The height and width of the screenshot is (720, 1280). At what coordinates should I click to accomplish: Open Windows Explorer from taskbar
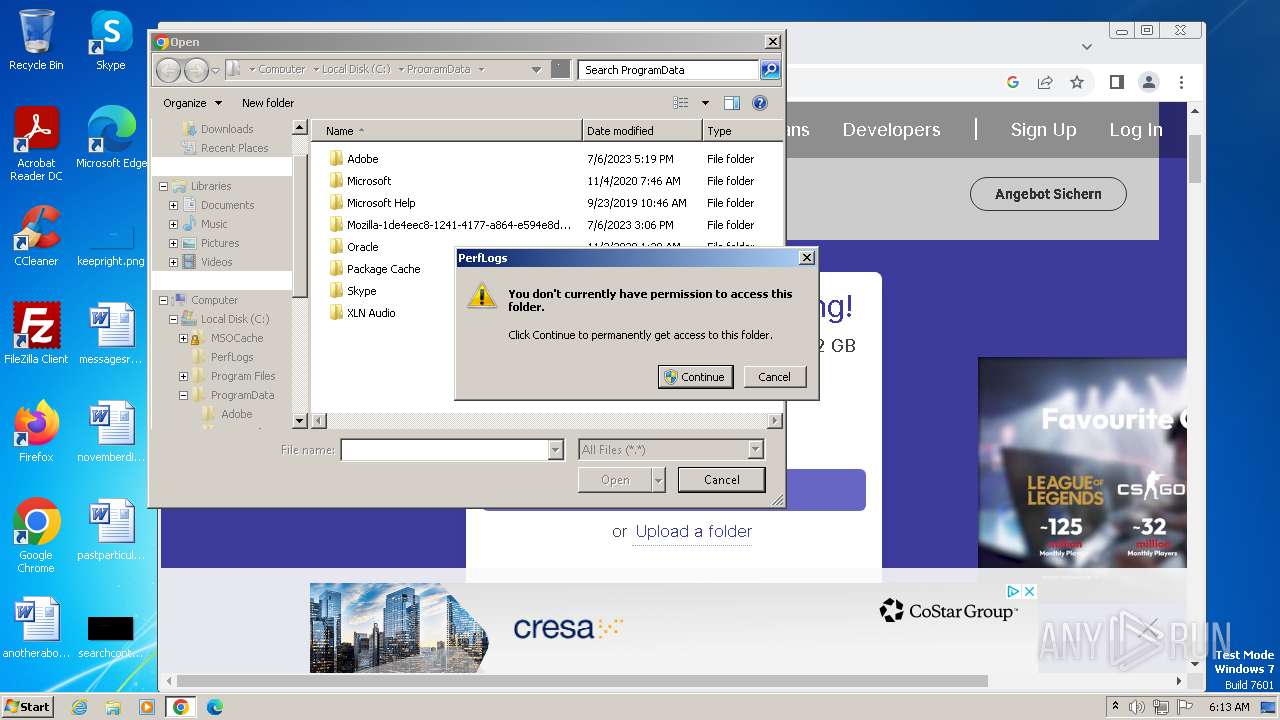click(113, 707)
